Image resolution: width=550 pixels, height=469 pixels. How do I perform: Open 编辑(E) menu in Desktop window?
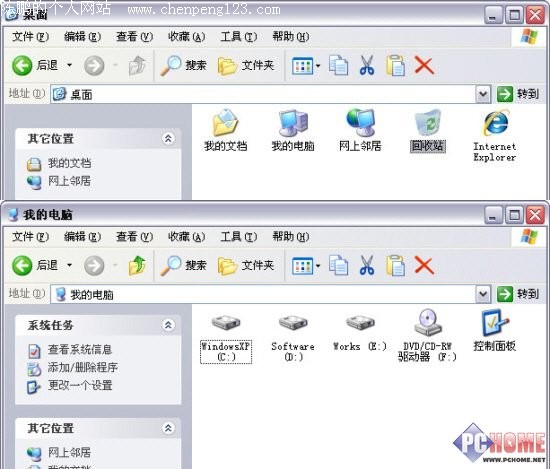(82, 36)
